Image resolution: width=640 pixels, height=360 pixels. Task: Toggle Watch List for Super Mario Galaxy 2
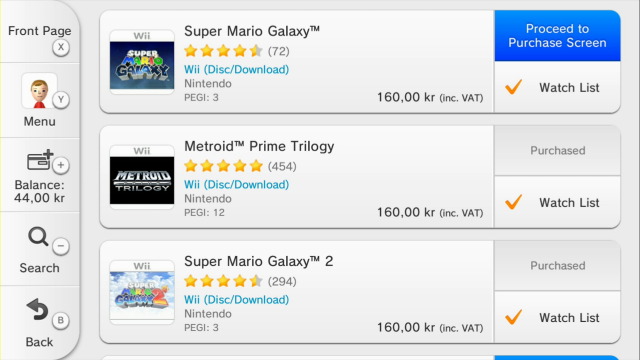(557, 317)
